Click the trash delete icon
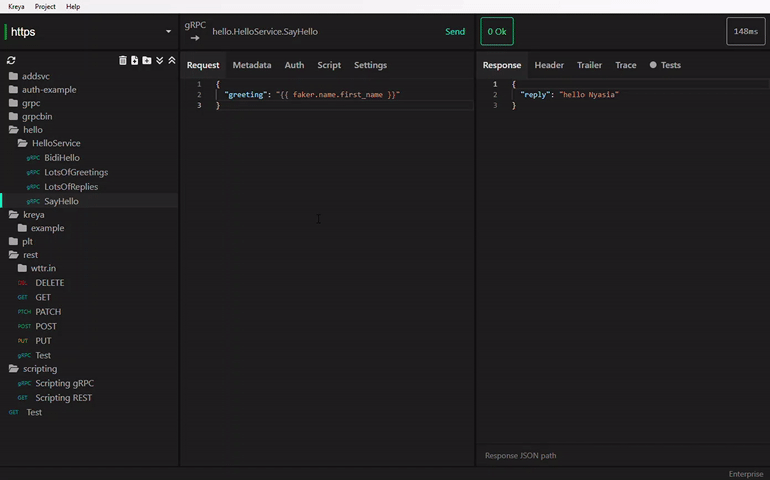This screenshot has height=480, width=770. (123, 60)
